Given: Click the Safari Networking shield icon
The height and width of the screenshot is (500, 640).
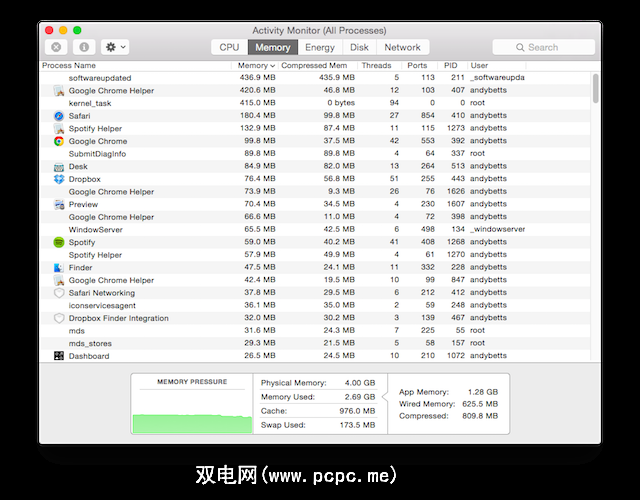Looking at the screenshot, I should point(59,293).
